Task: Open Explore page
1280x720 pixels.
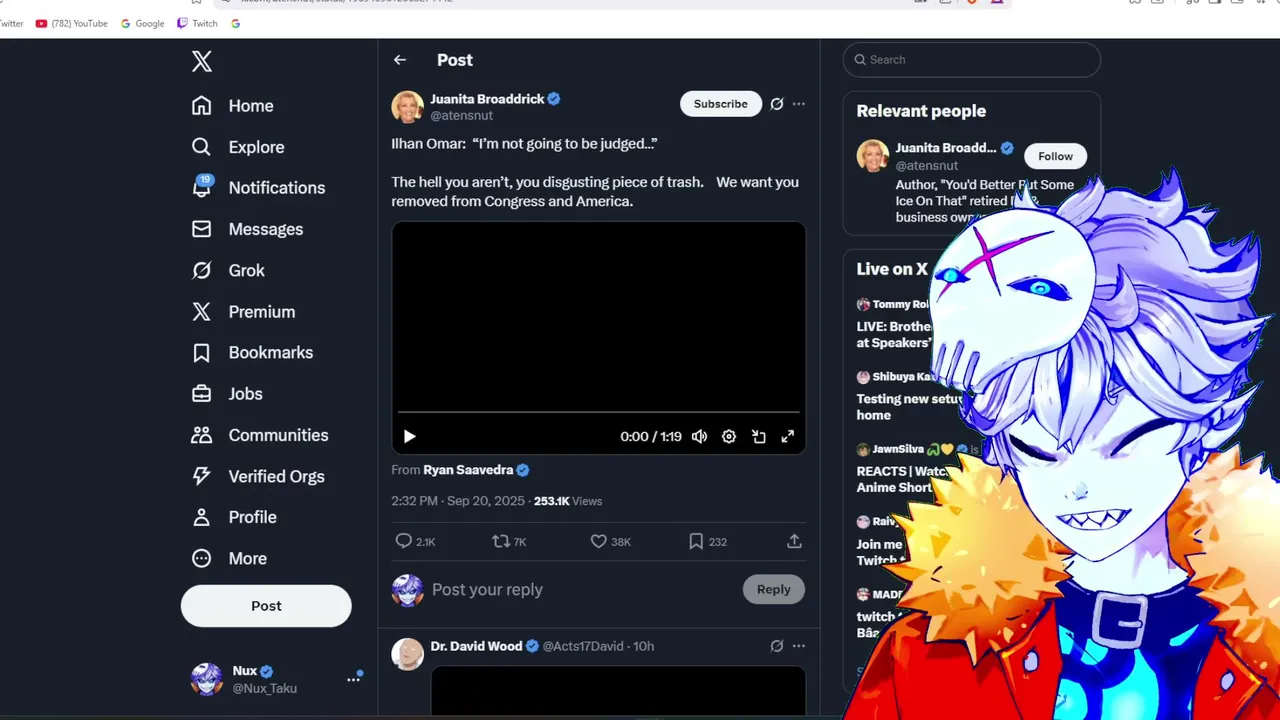Action: tap(238, 147)
